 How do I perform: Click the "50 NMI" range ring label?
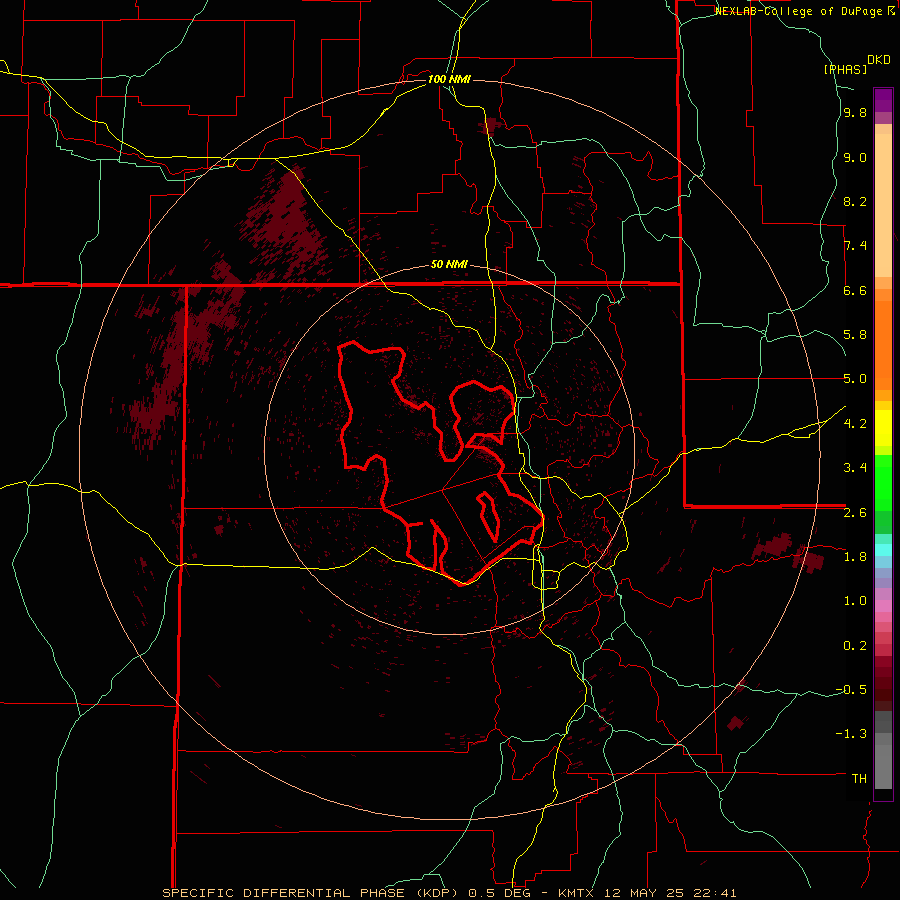point(449,264)
